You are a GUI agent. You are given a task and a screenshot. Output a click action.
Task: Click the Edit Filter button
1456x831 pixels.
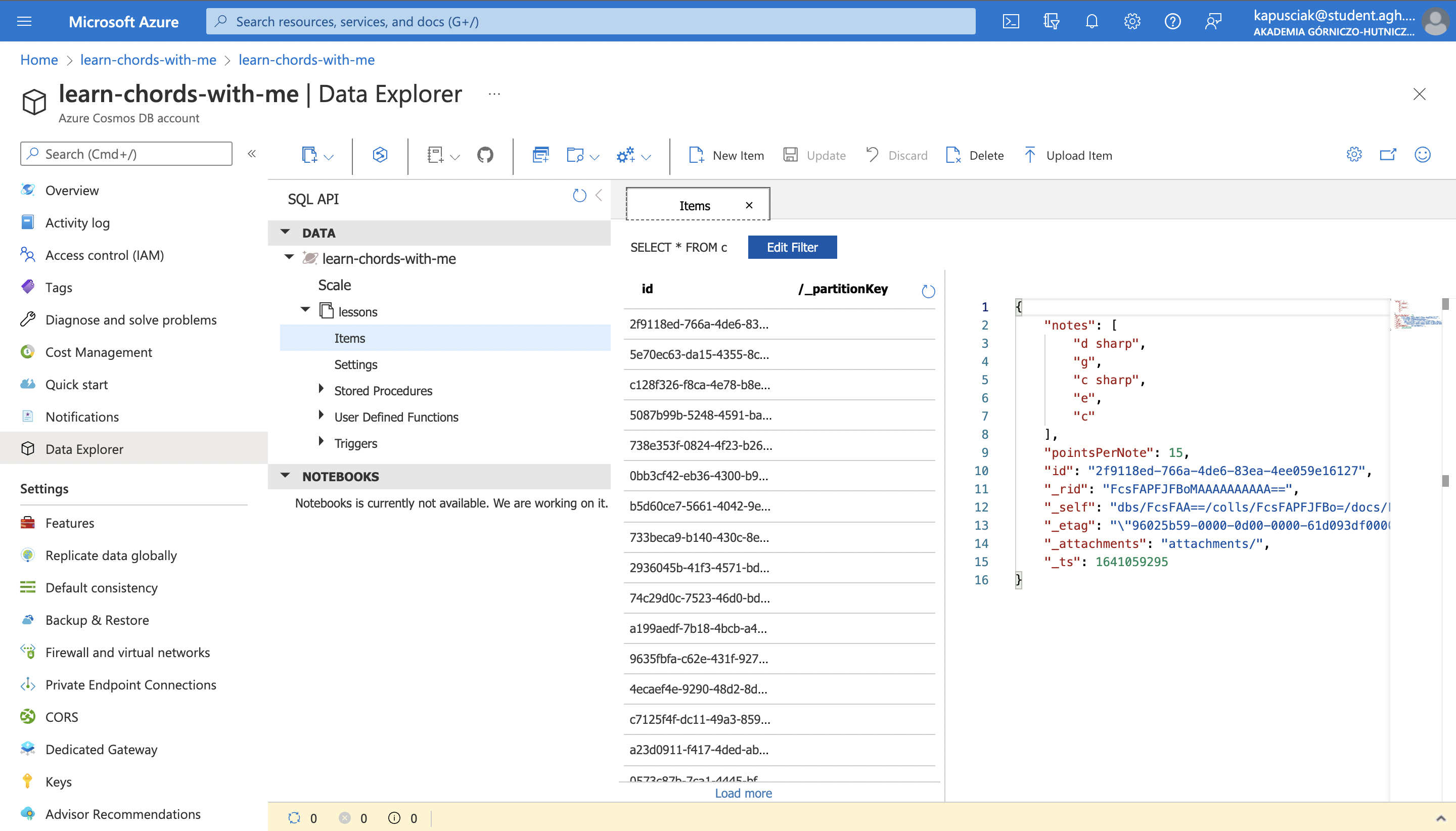point(792,247)
